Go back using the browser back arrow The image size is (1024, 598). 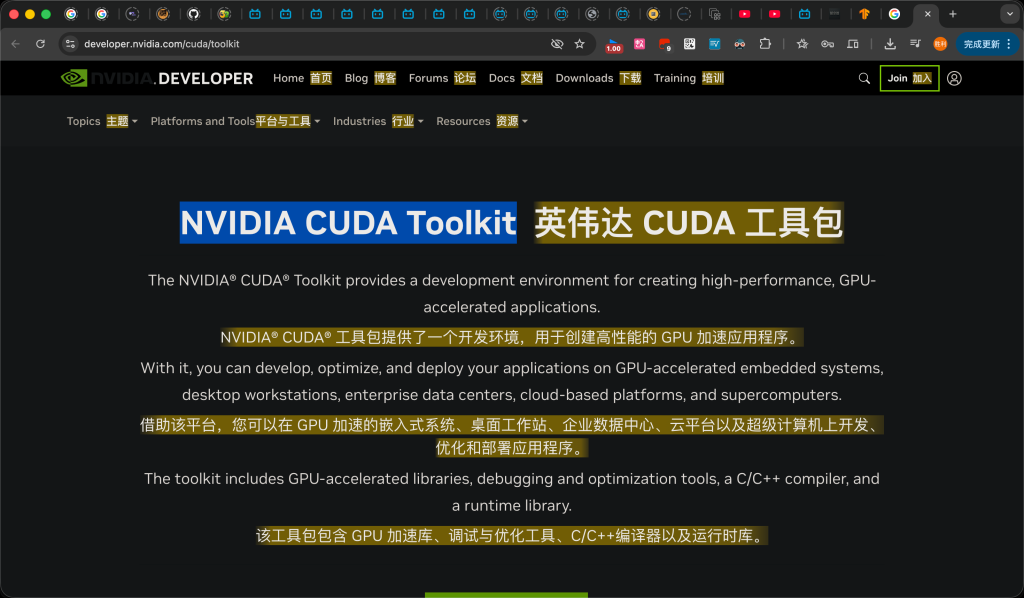click(x=16, y=44)
